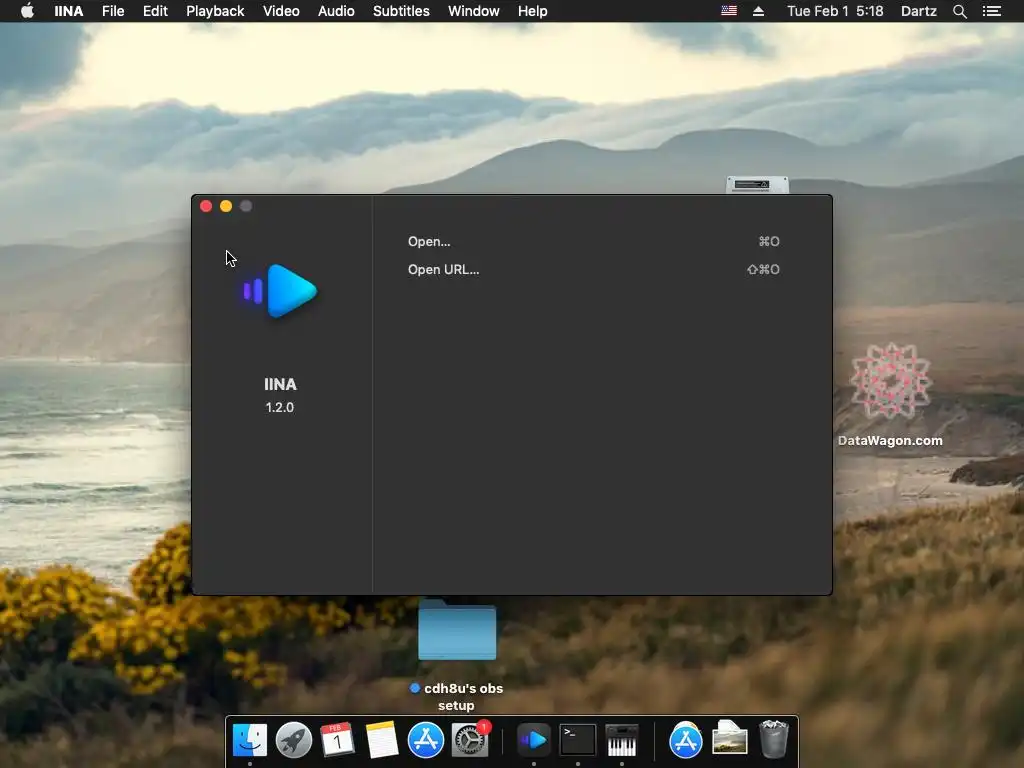Screen dimensions: 1024x768
Task: Open the Video menu
Action: tap(281, 11)
